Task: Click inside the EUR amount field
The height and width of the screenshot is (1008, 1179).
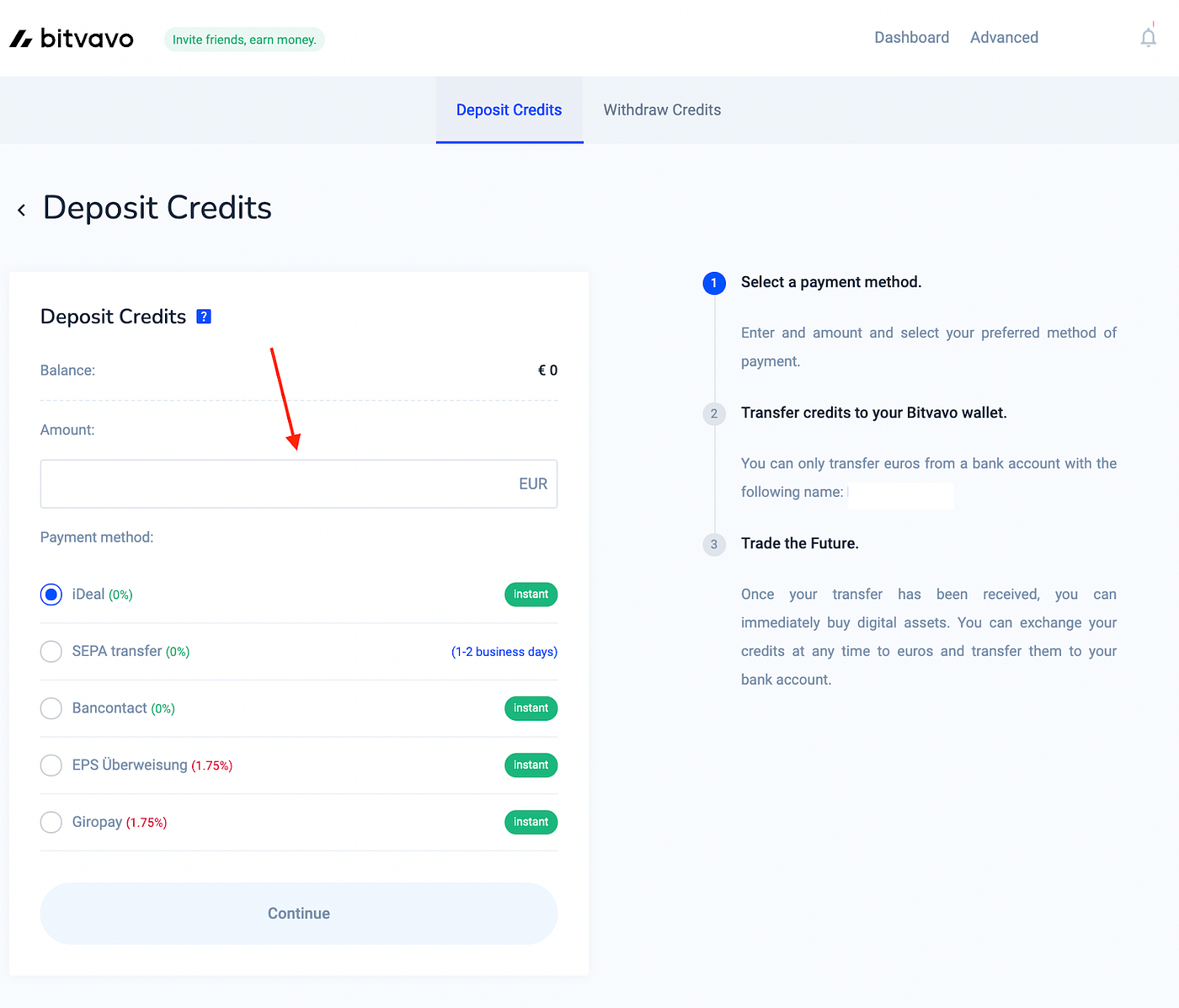Action: coord(298,483)
